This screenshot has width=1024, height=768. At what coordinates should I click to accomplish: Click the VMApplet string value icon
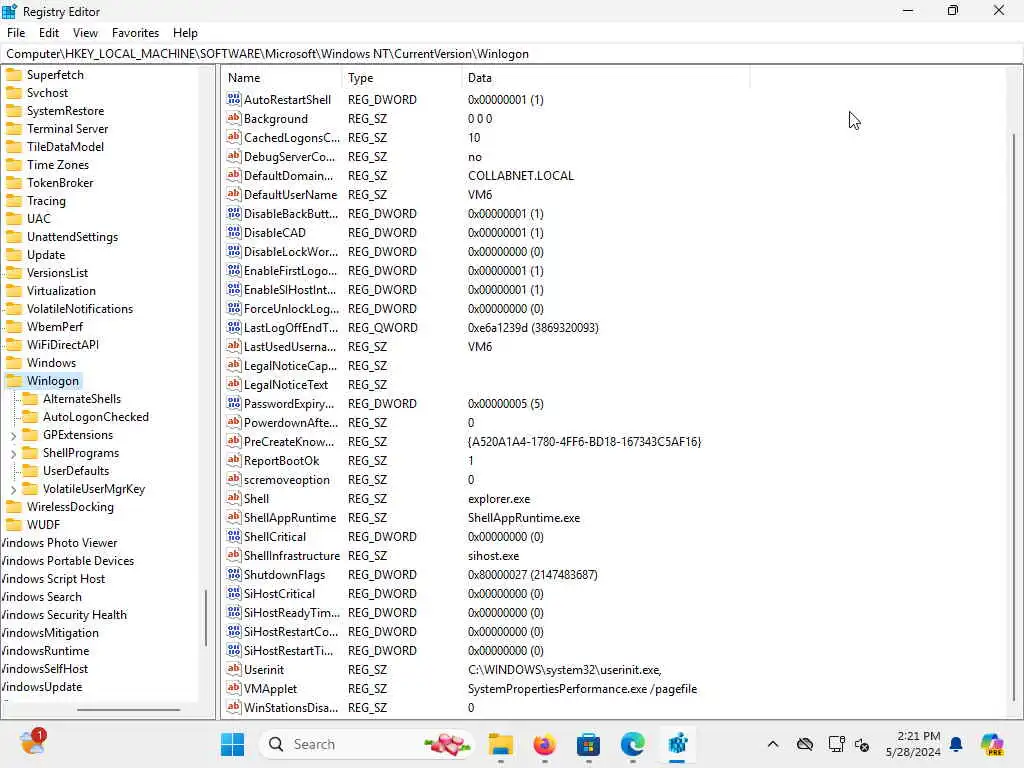click(234, 688)
